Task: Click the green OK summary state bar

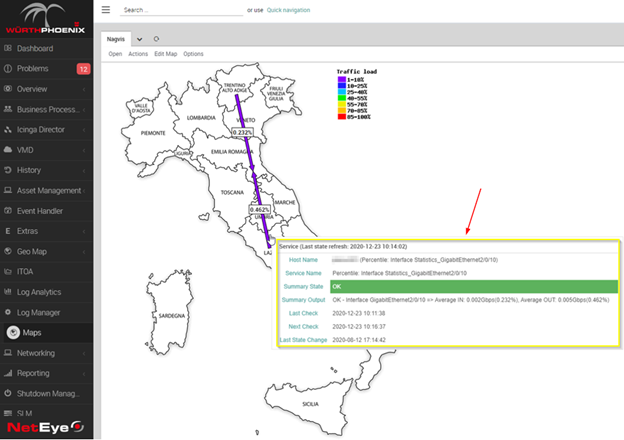Action: (474, 286)
